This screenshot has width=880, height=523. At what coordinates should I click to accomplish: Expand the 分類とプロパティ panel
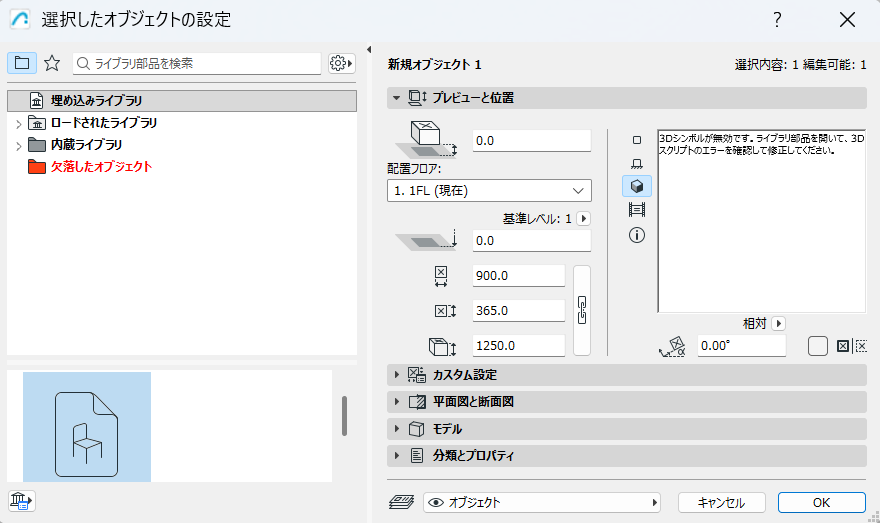[627, 456]
